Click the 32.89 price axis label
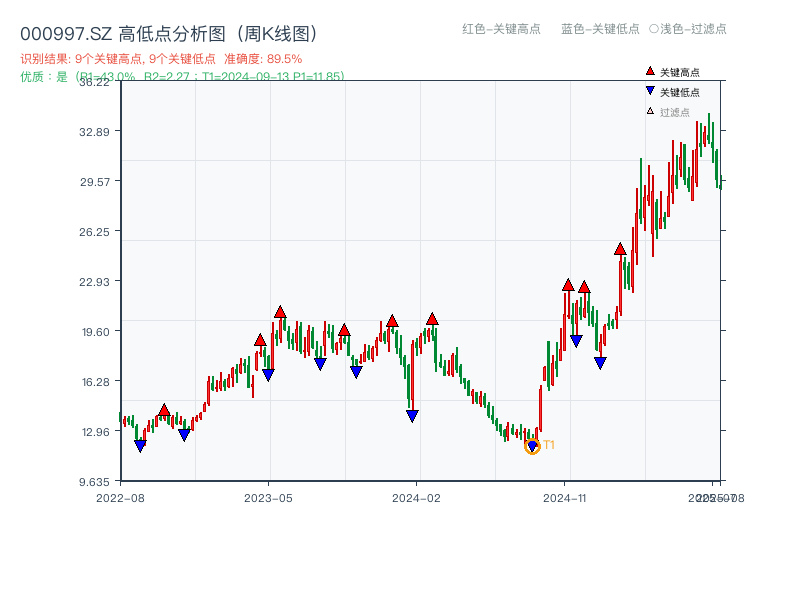800x600 pixels. (x=94, y=132)
